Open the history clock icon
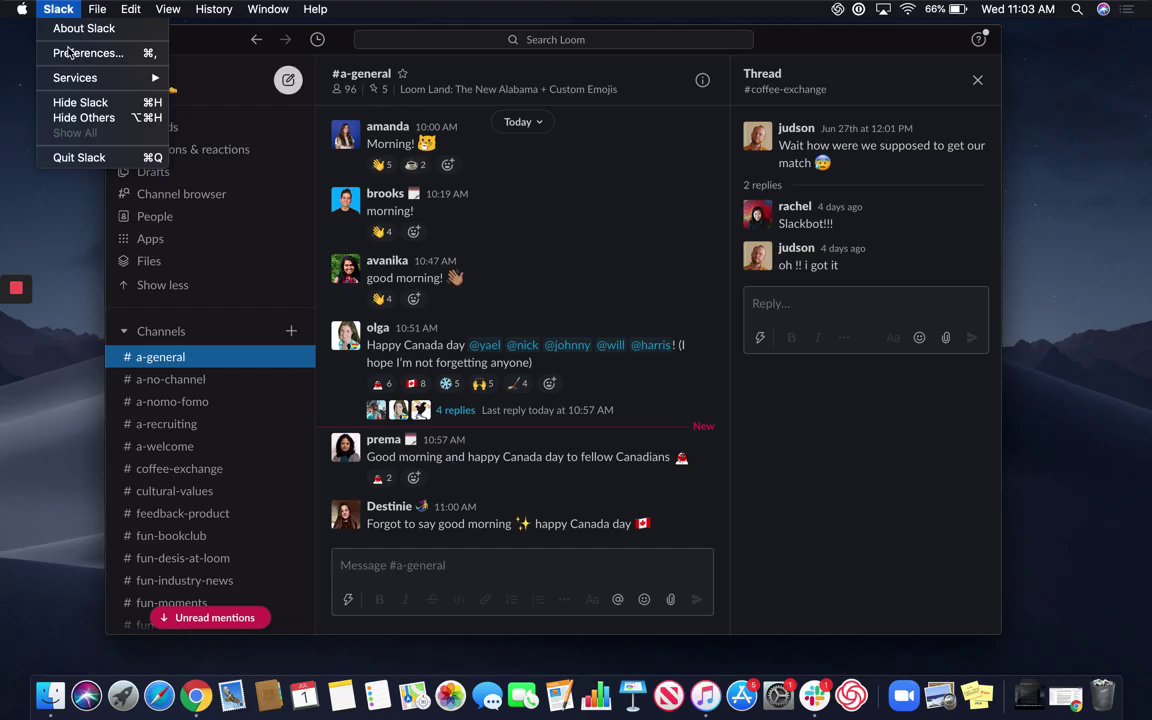1152x720 pixels. tap(317, 40)
